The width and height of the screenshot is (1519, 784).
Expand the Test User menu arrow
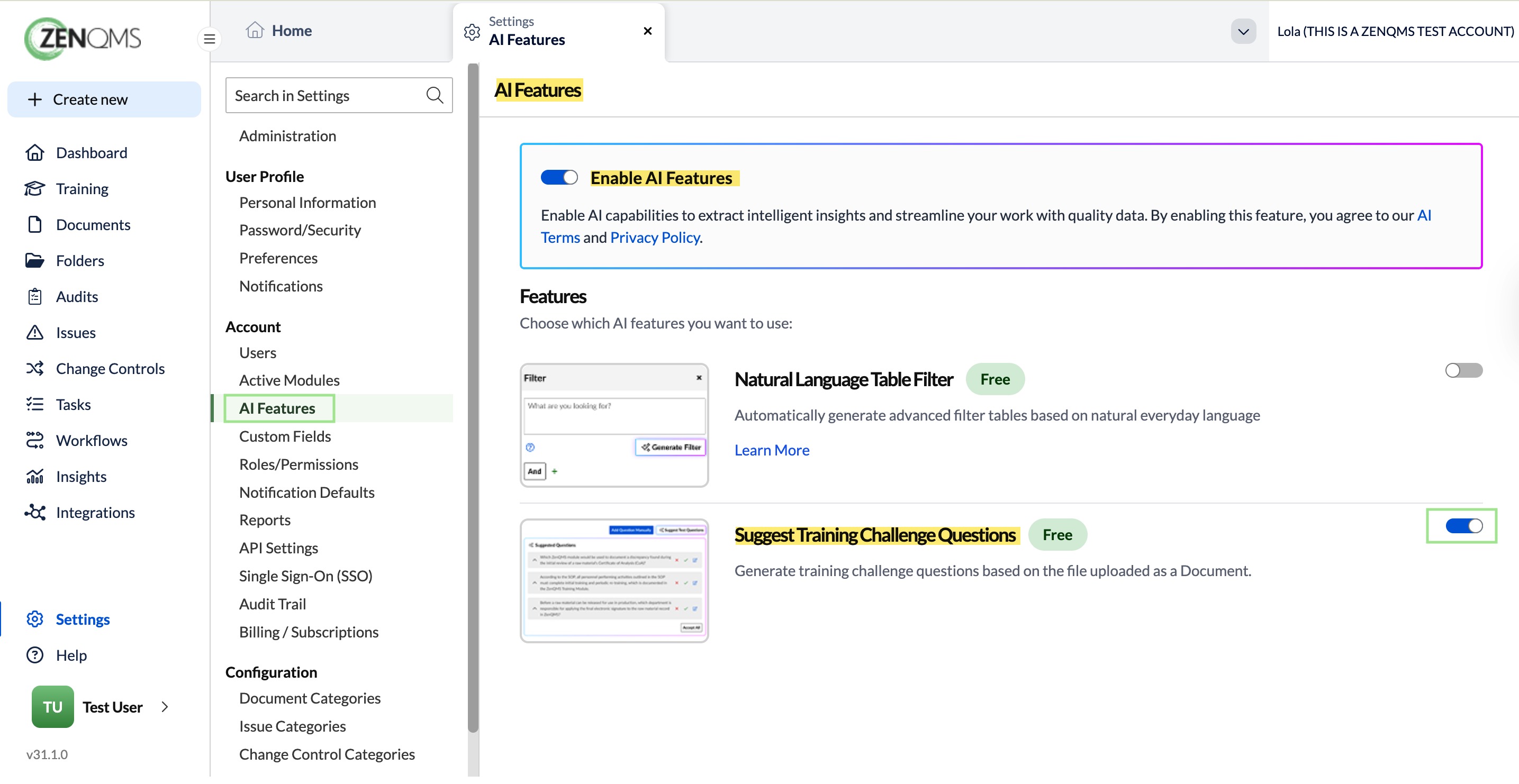165,707
